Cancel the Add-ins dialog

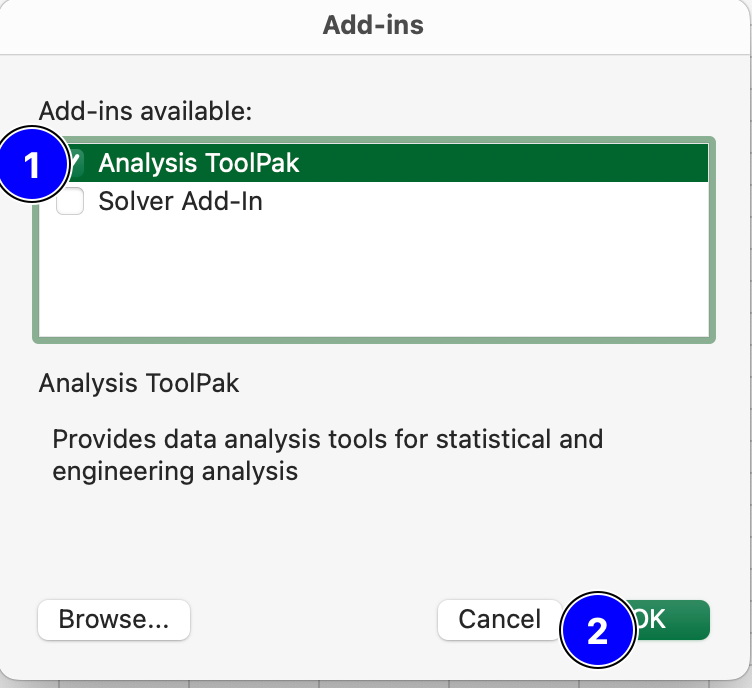(499, 620)
